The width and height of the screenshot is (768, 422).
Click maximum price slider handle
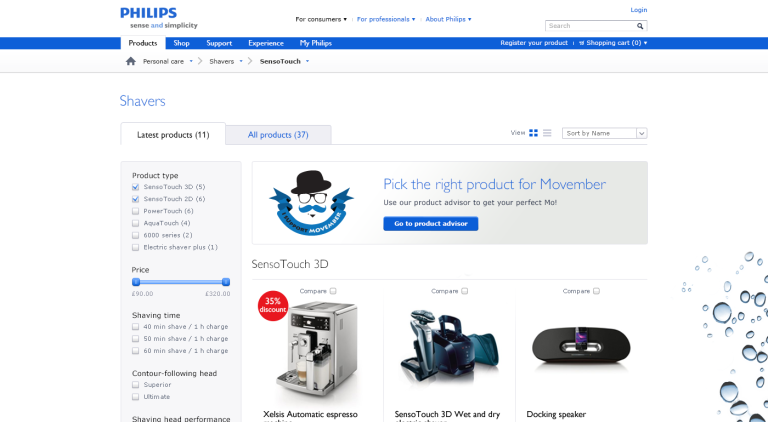(226, 282)
